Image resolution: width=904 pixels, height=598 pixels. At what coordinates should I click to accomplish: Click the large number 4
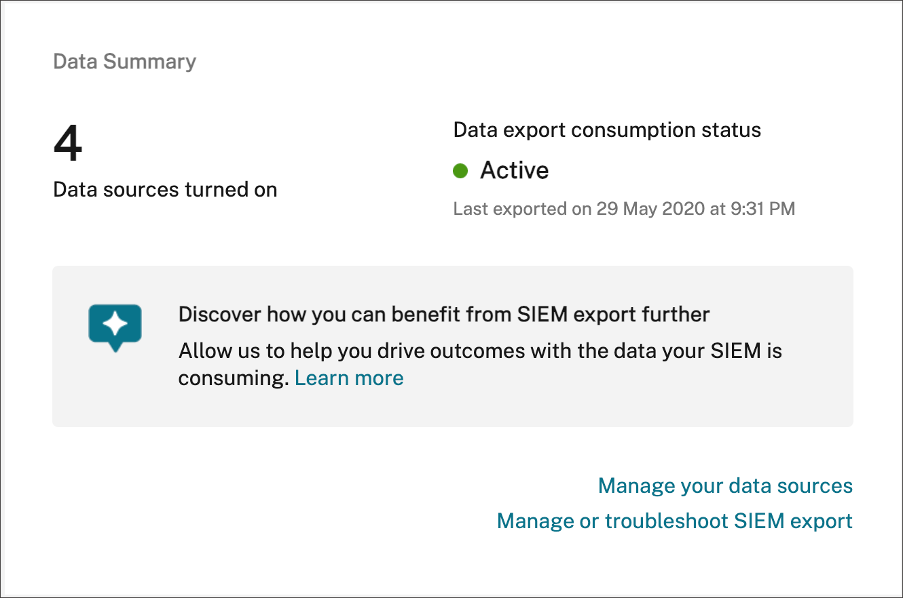pyautogui.click(x=68, y=145)
